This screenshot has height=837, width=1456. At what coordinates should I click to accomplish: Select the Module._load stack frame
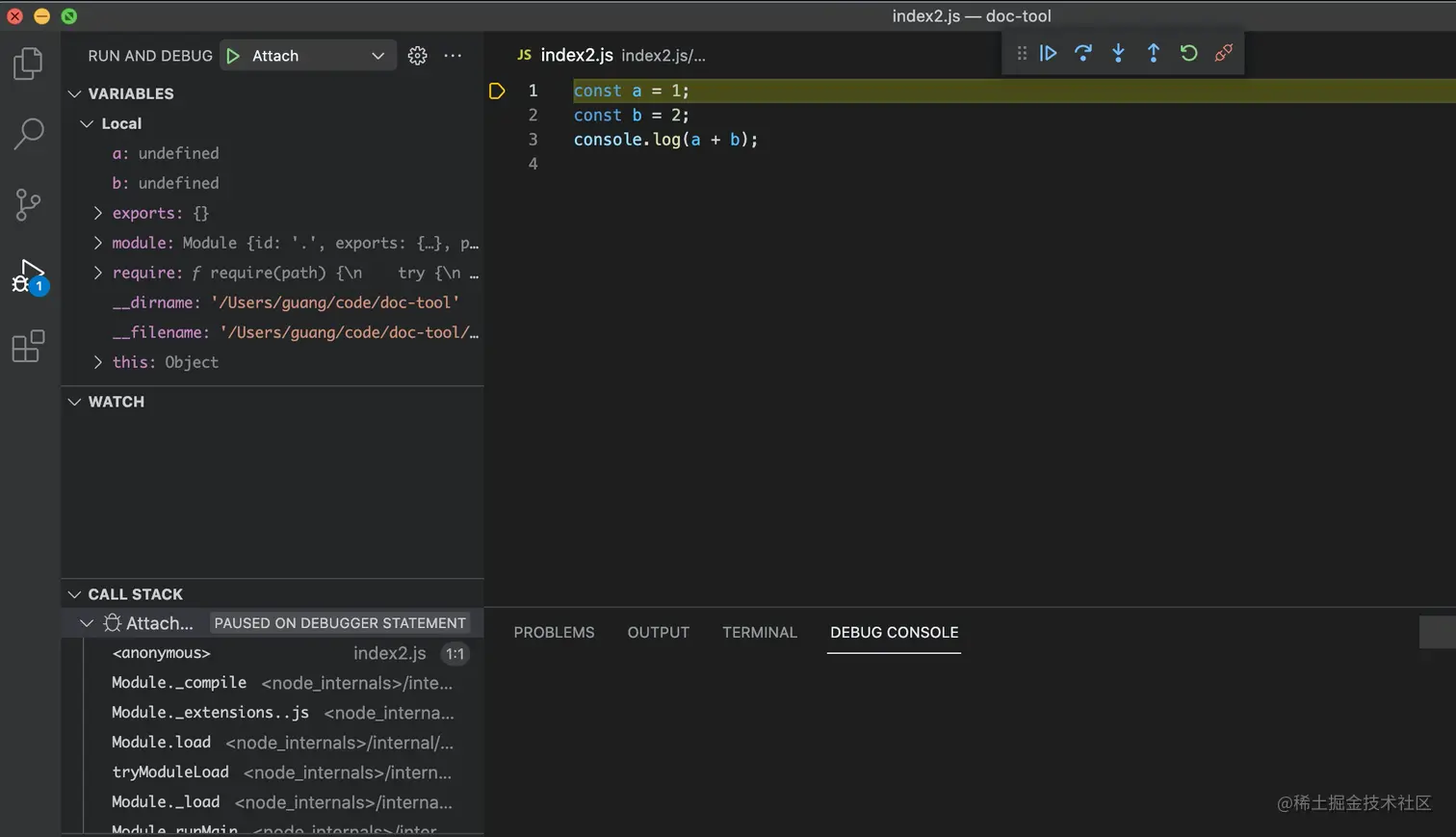coord(273,802)
